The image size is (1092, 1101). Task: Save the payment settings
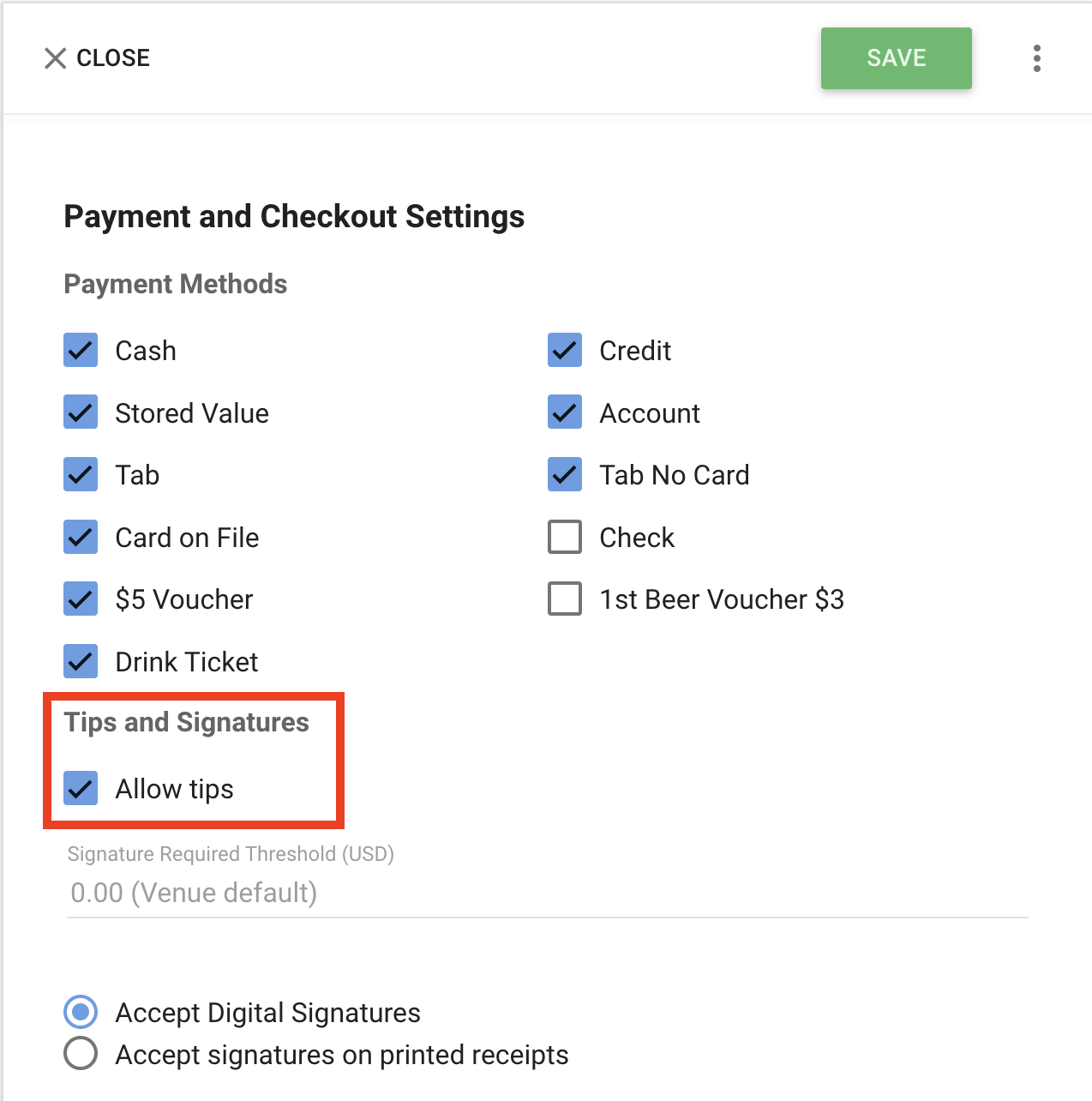coord(896,58)
